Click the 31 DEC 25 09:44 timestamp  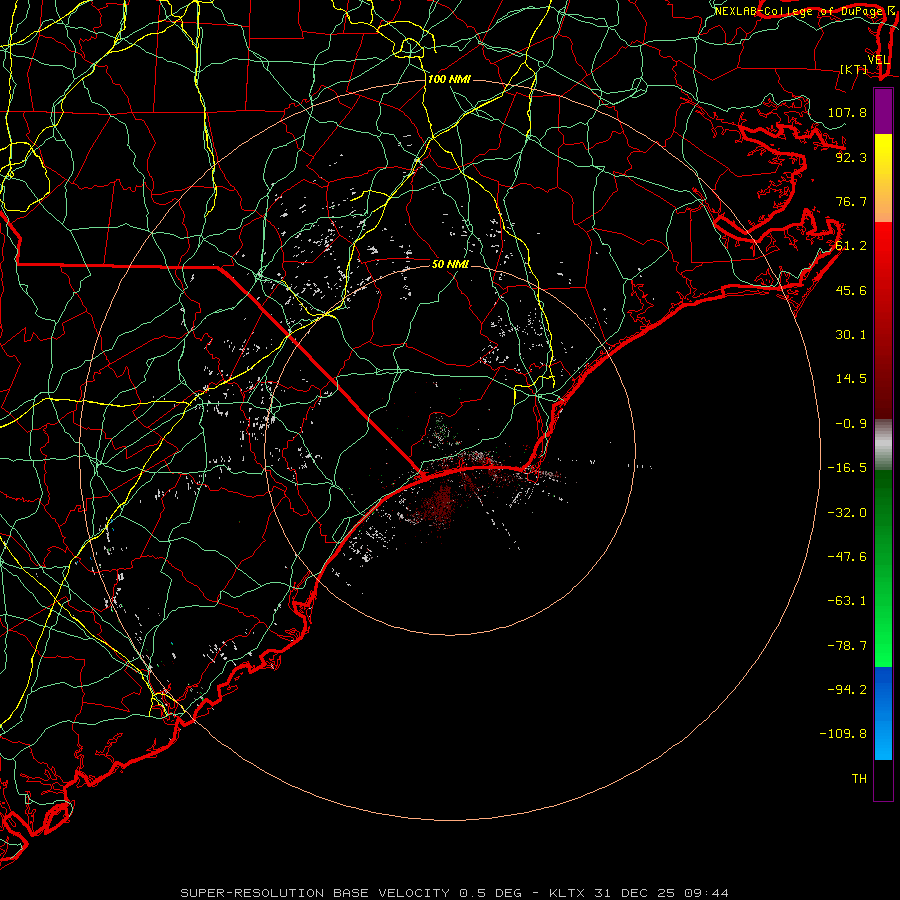click(661, 893)
